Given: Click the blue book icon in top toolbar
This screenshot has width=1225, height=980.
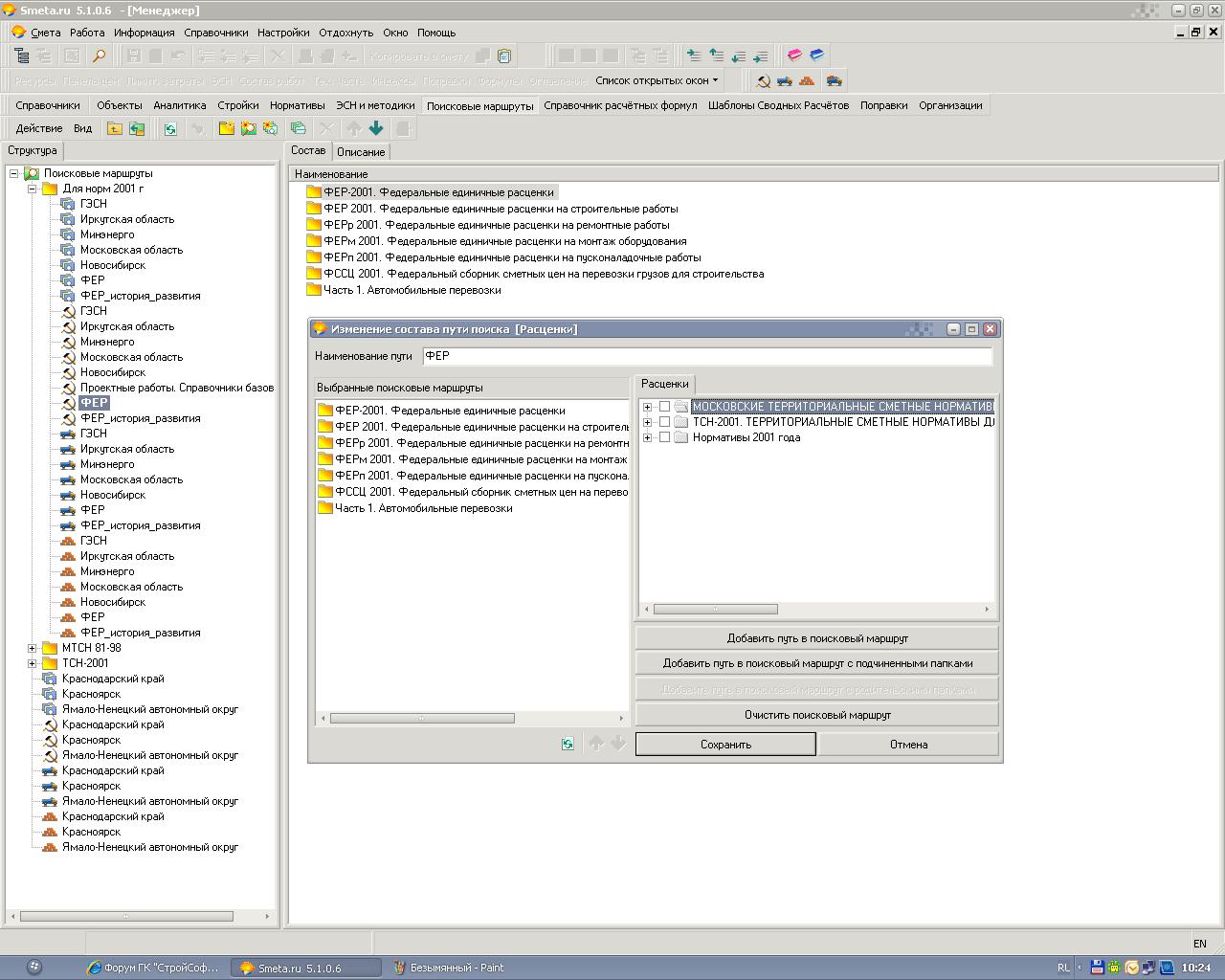Looking at the screenshot, I should coord(816,56).
